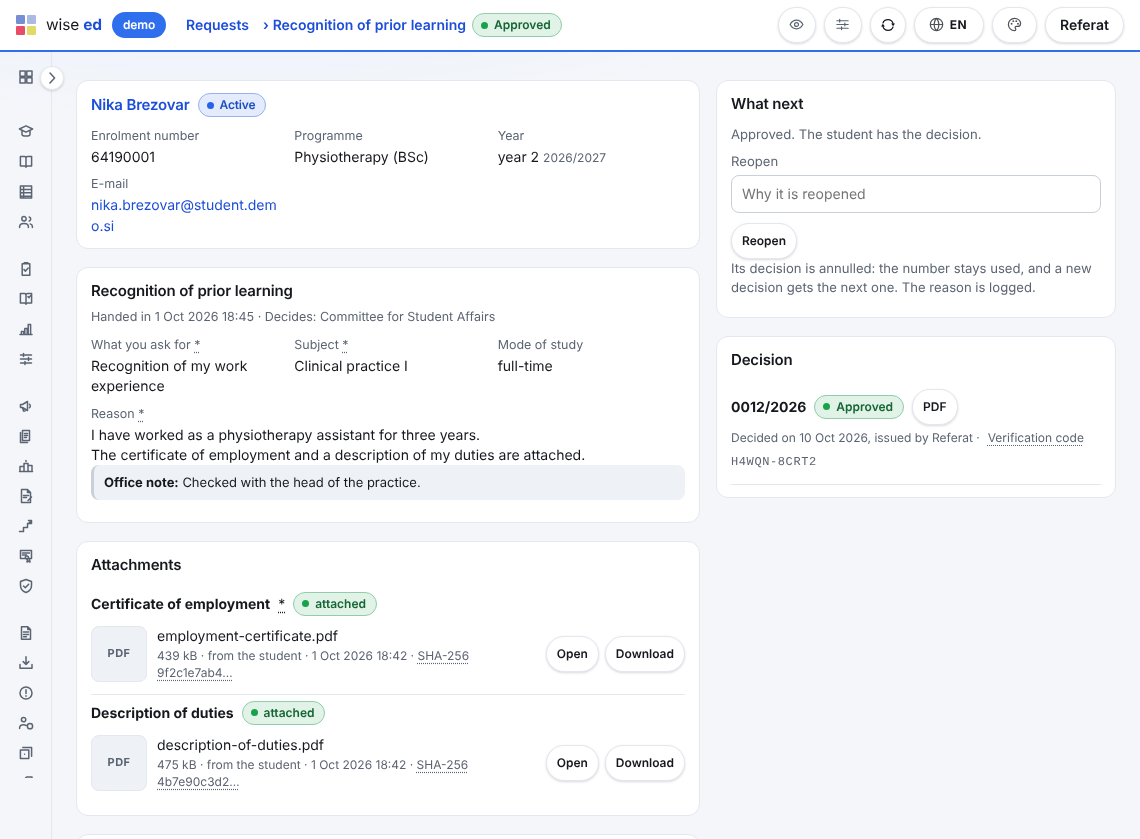The image size is (1140, 839).
Task: Open the color palette theme button
Action: [x=1014, y=25]
